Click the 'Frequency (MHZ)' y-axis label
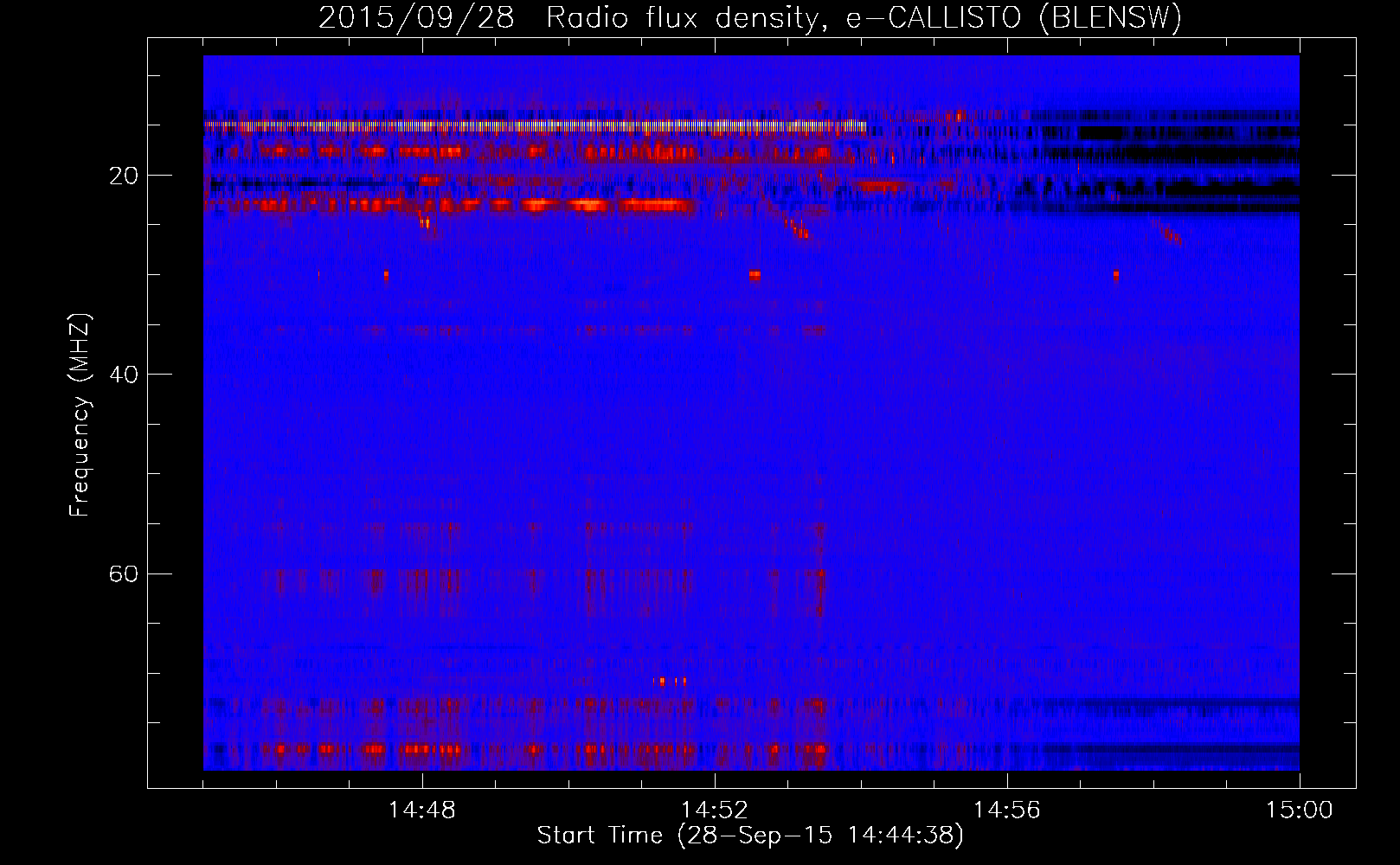 point(80,415)
